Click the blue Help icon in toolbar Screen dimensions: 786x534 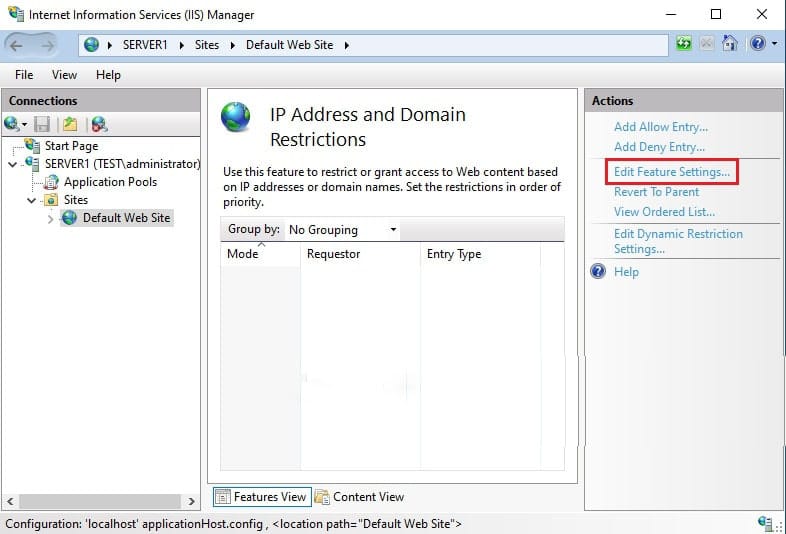point(758,44)
